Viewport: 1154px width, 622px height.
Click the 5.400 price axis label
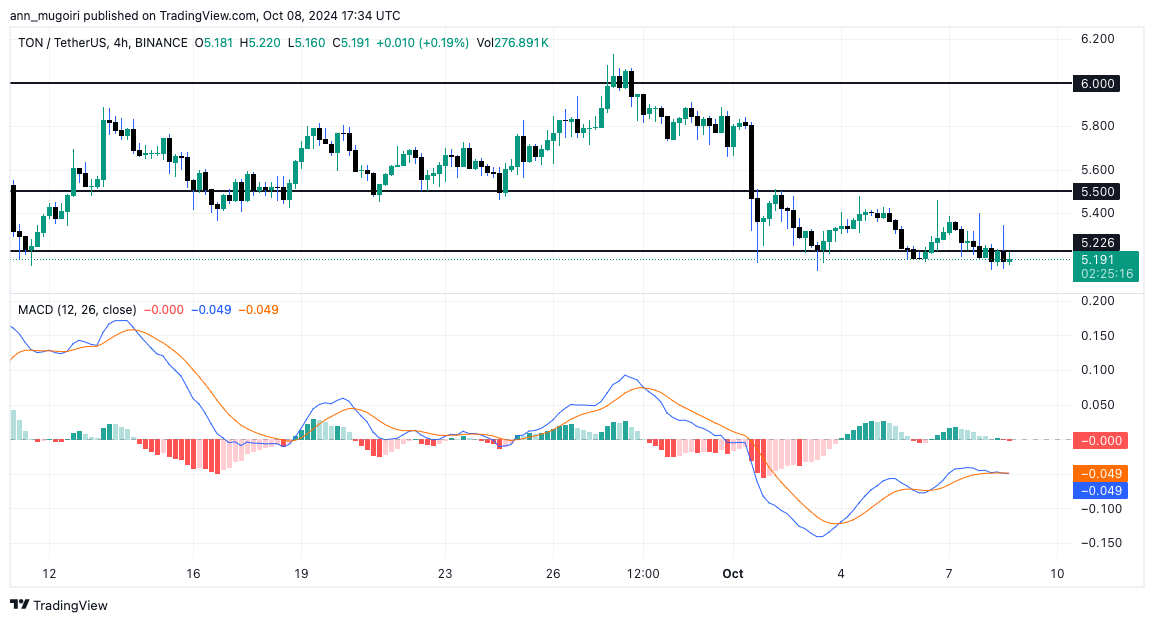(x=1097, y=213)
